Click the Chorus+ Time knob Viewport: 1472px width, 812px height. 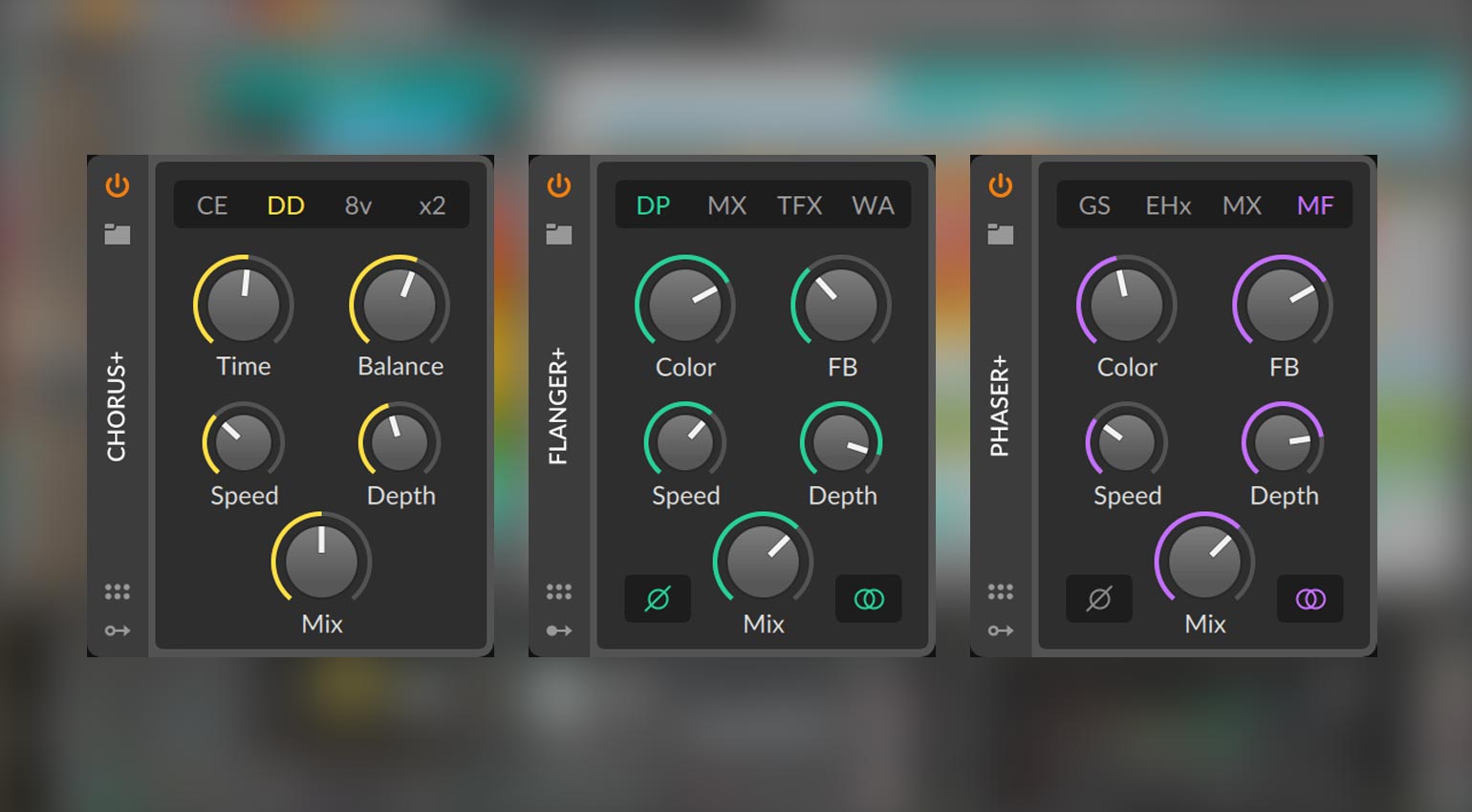(x=244, y=304)
